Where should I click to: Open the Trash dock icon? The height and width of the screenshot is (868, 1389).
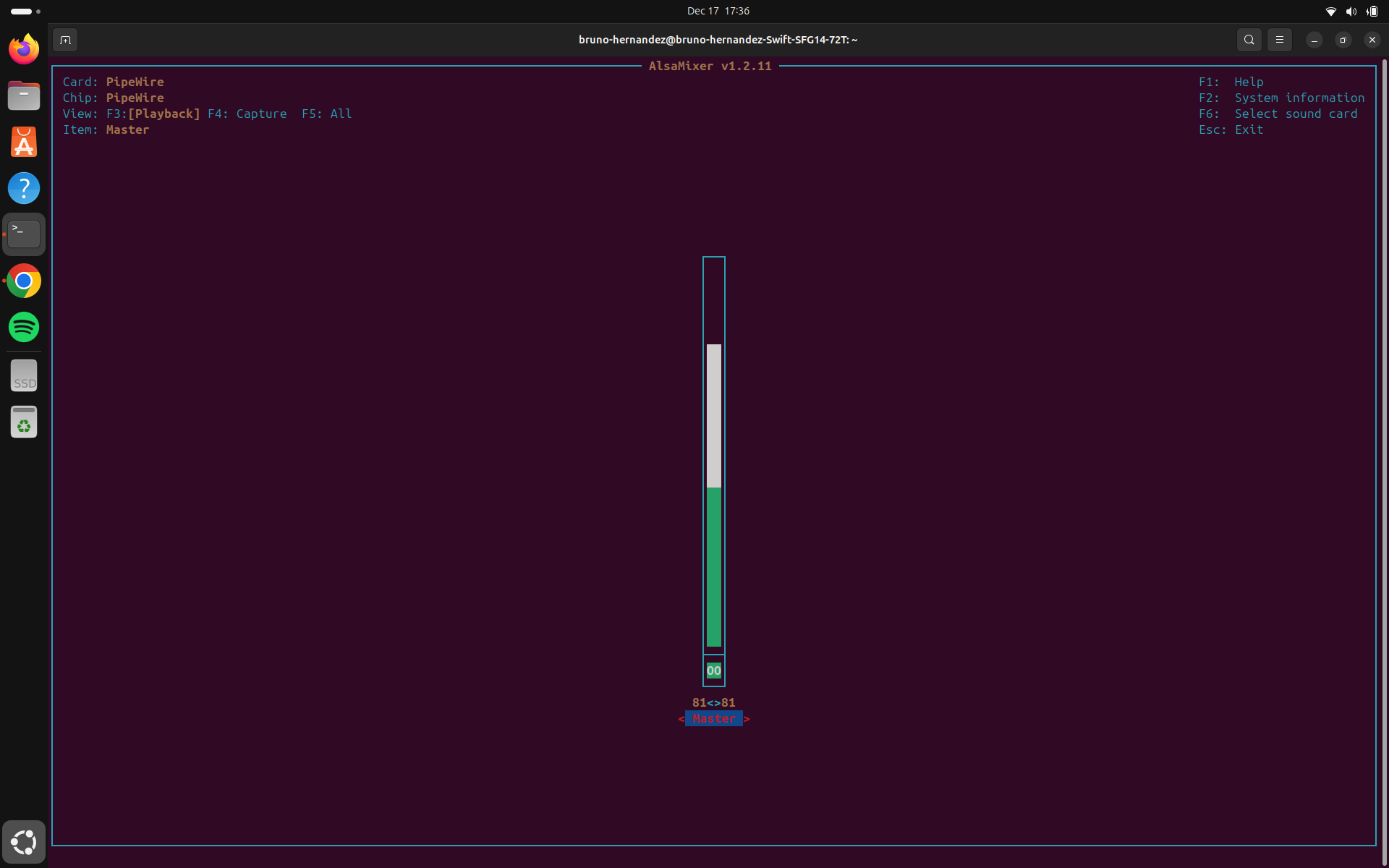pos(24,422)
